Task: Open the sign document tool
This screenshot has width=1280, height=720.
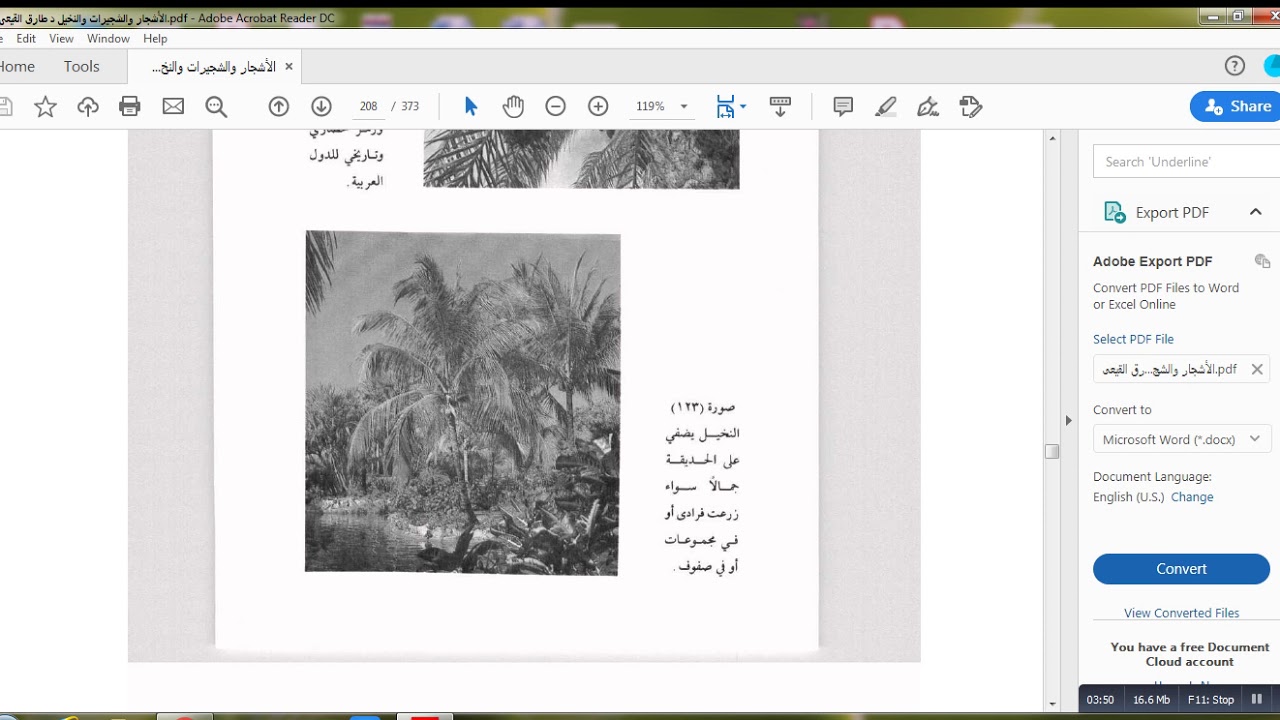Action: coord(928,106)
